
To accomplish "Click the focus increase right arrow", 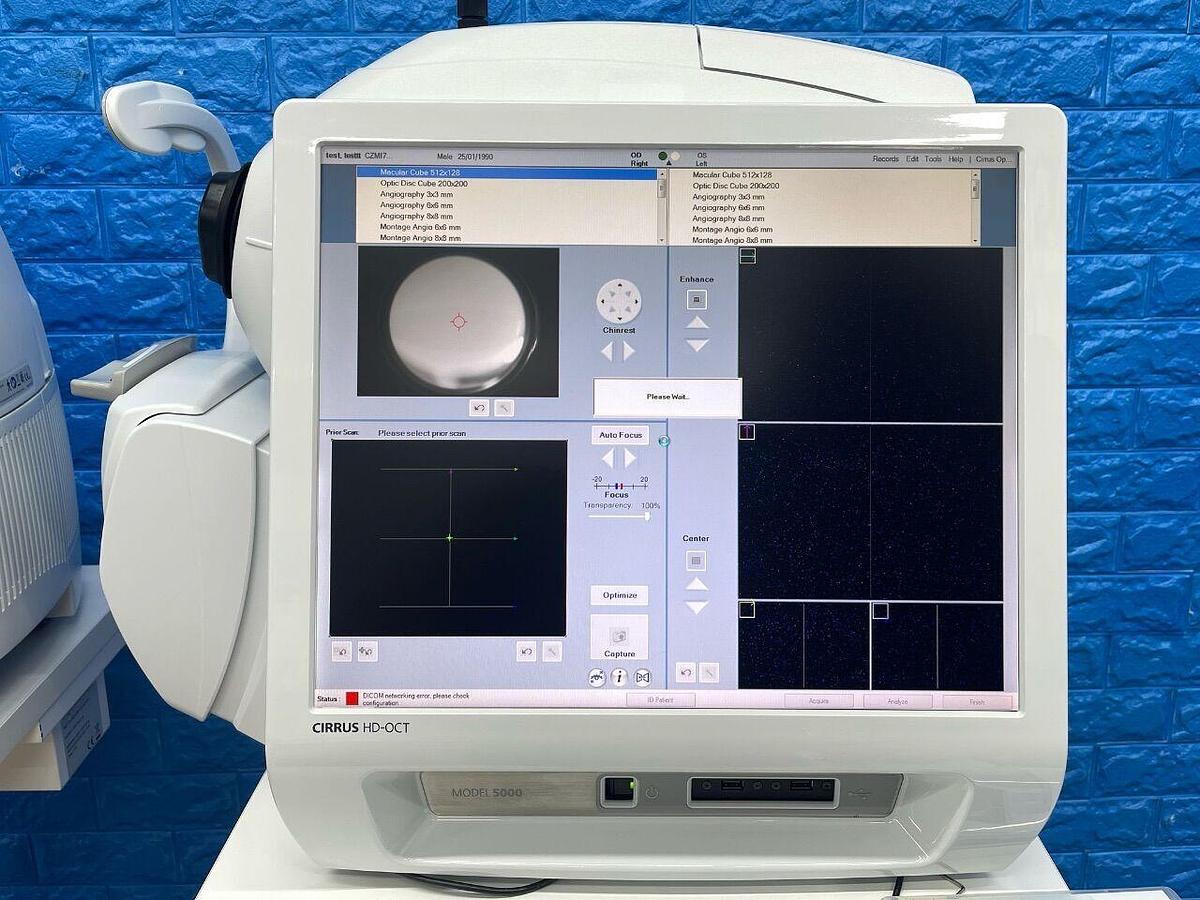I will pos(630,457).
